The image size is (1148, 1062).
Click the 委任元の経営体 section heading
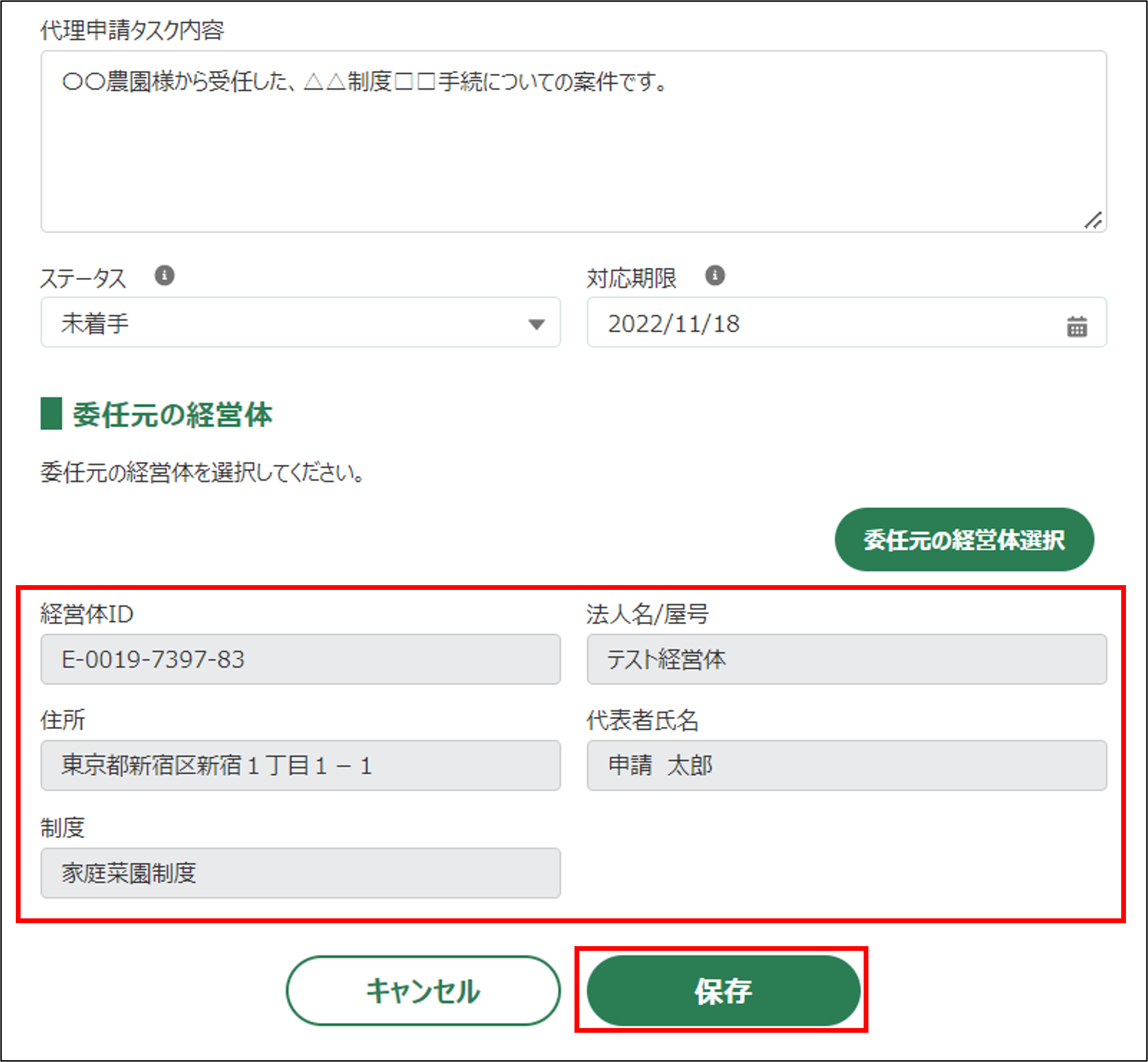(x=172, y=414)
